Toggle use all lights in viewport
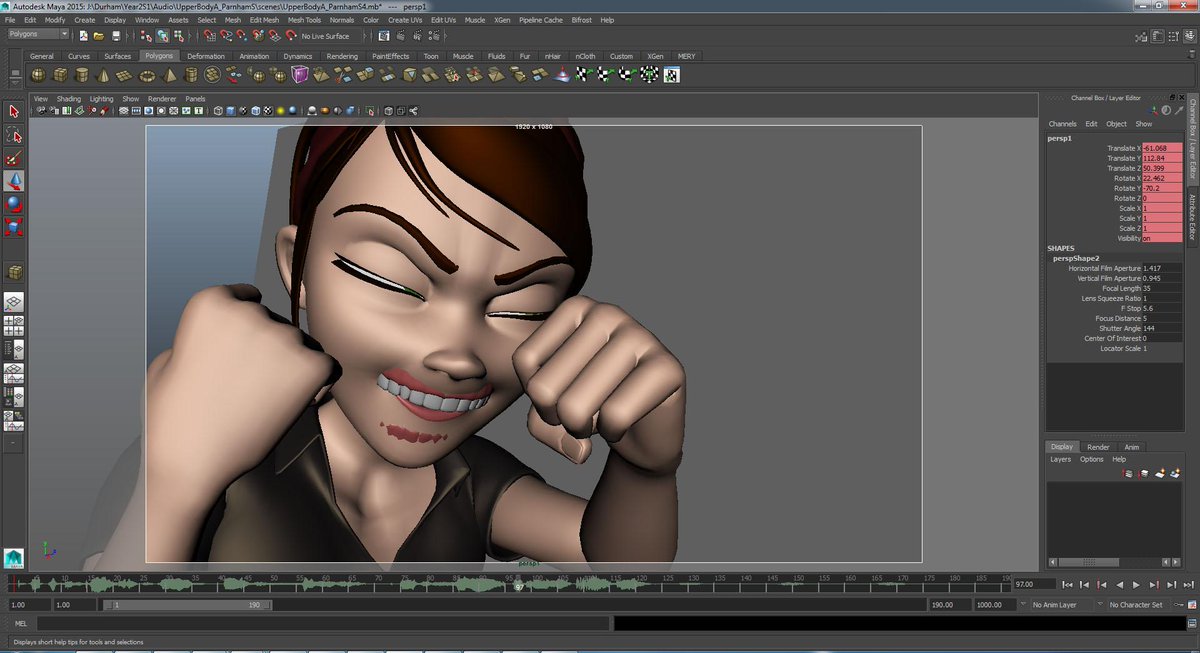 click(281, 111)
